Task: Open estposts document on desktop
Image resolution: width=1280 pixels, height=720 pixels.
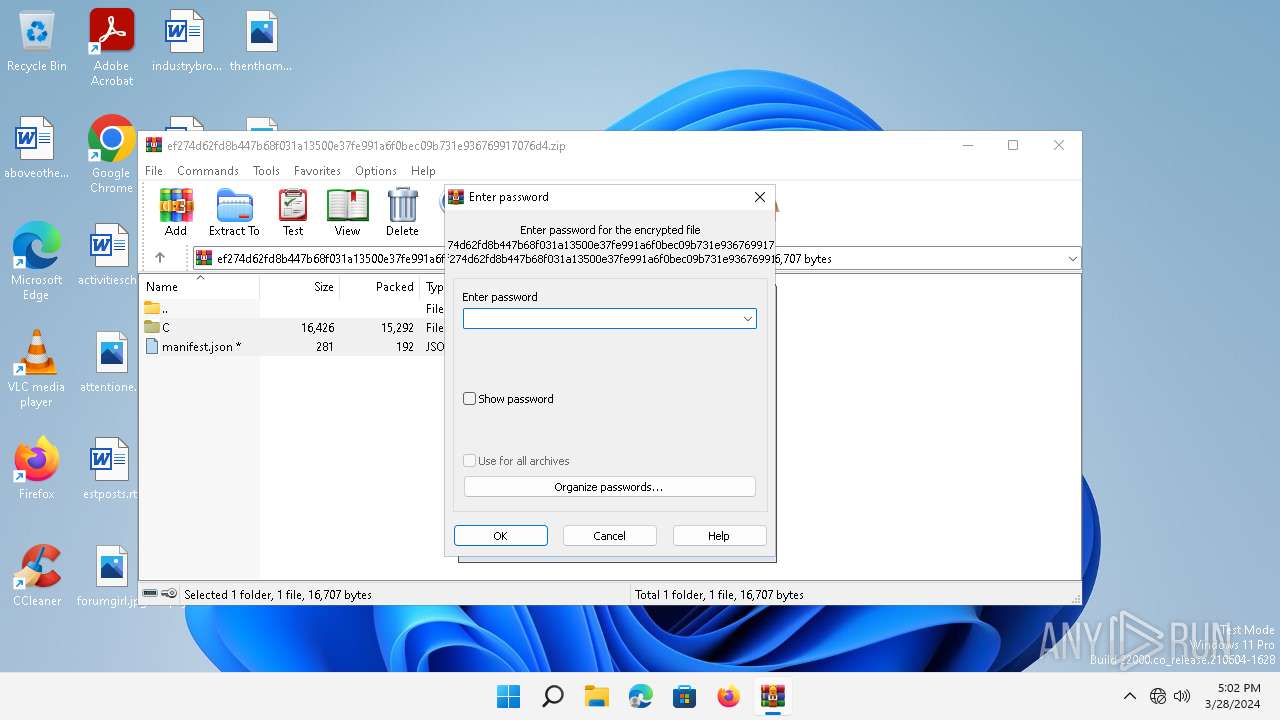Action: coord(112,468)
